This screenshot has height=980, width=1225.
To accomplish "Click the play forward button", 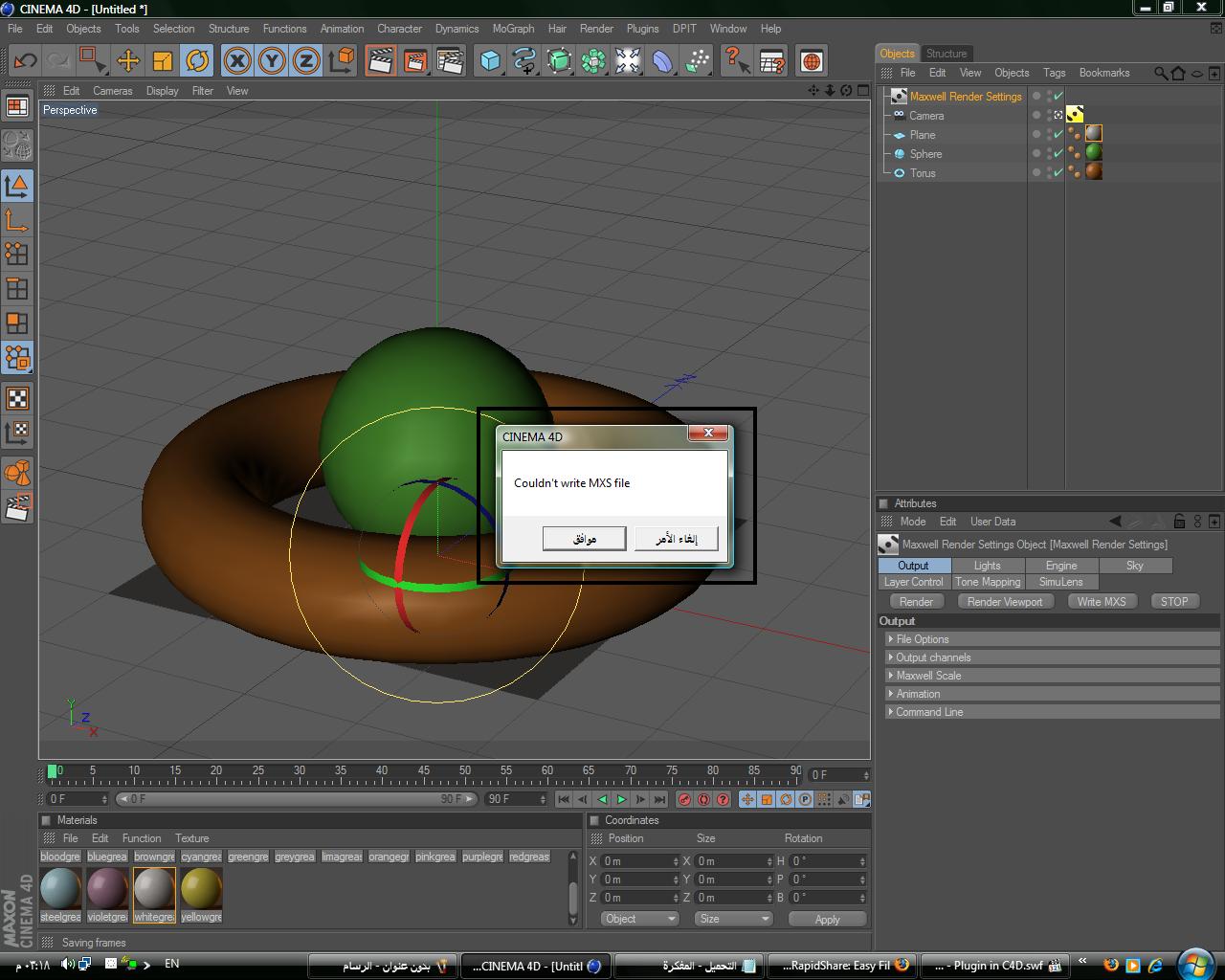I will 621,799.
